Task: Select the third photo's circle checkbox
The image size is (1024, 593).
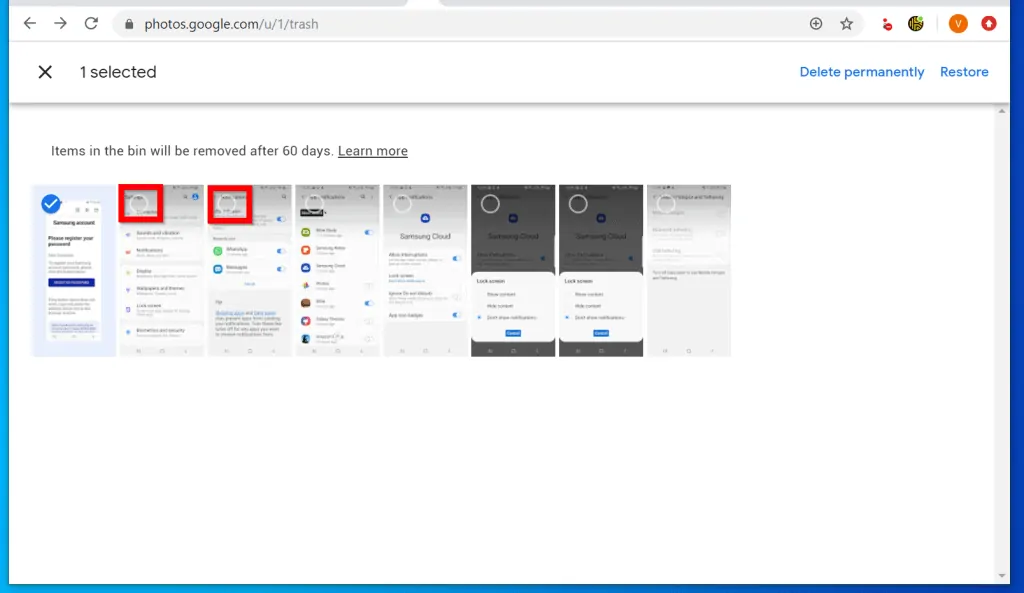Action: 228,204
